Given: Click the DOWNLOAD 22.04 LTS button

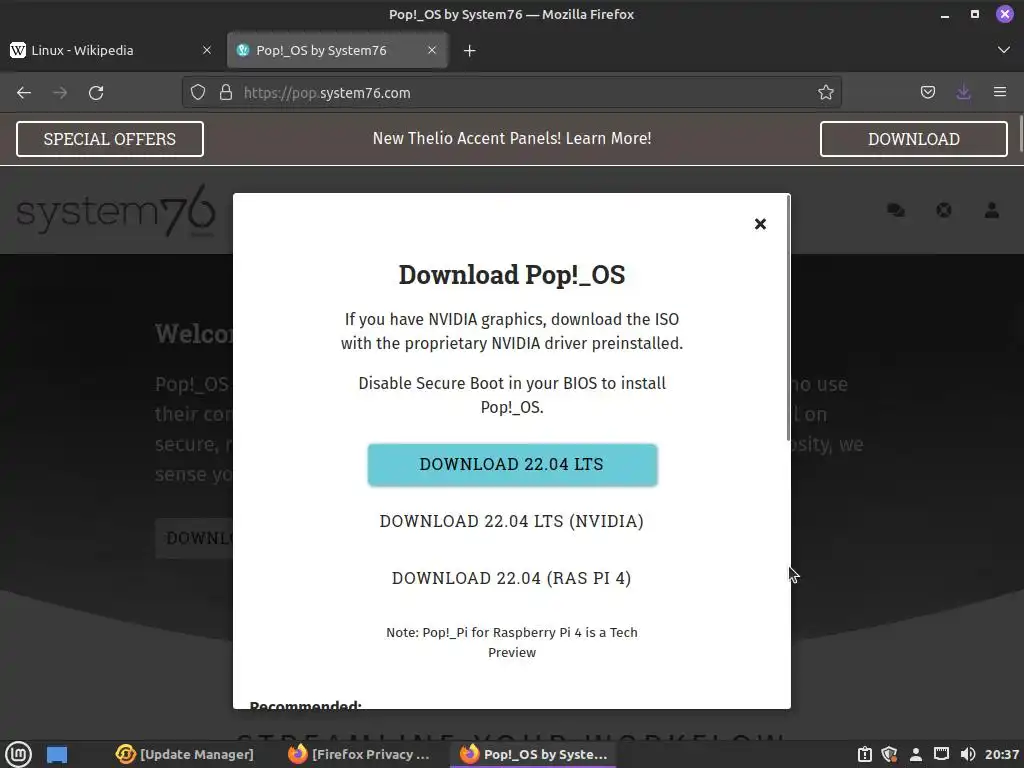Looking at the screenshot, I should tap(512, 464).
